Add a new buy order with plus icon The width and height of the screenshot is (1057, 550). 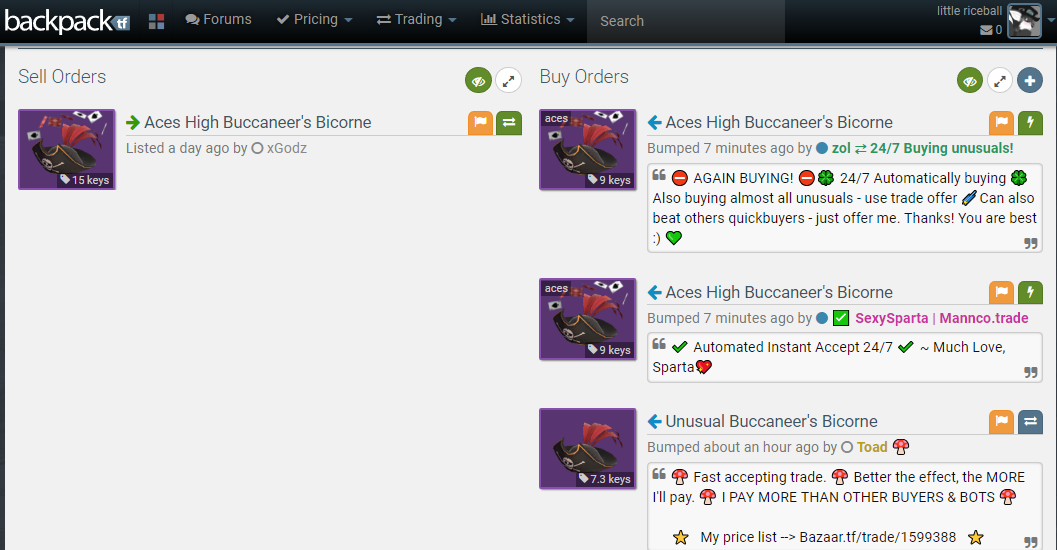pyautogui.click(x=1029, y=81)
